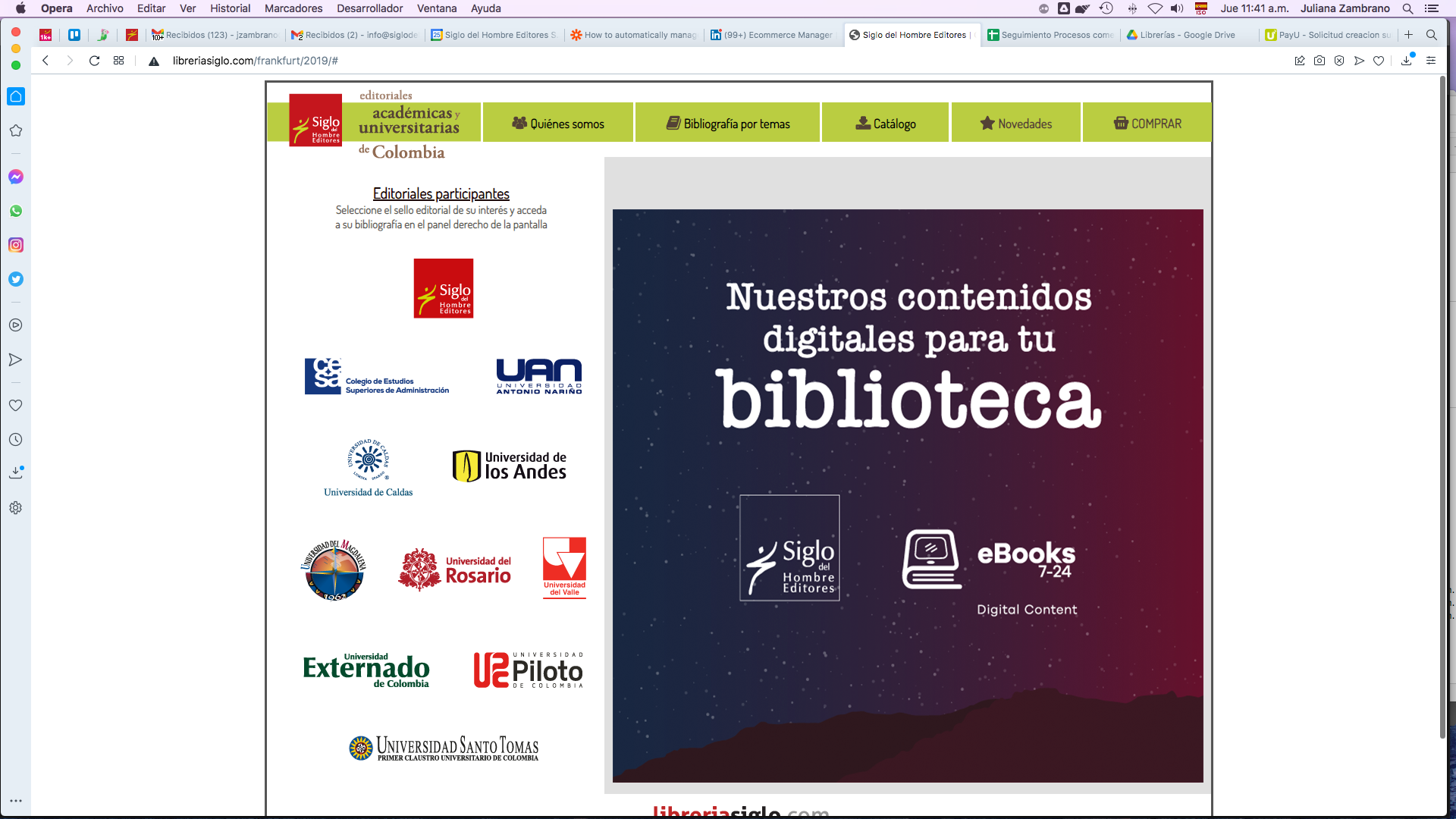Select Universidad Santo Tomás logo

click(444, 748)
